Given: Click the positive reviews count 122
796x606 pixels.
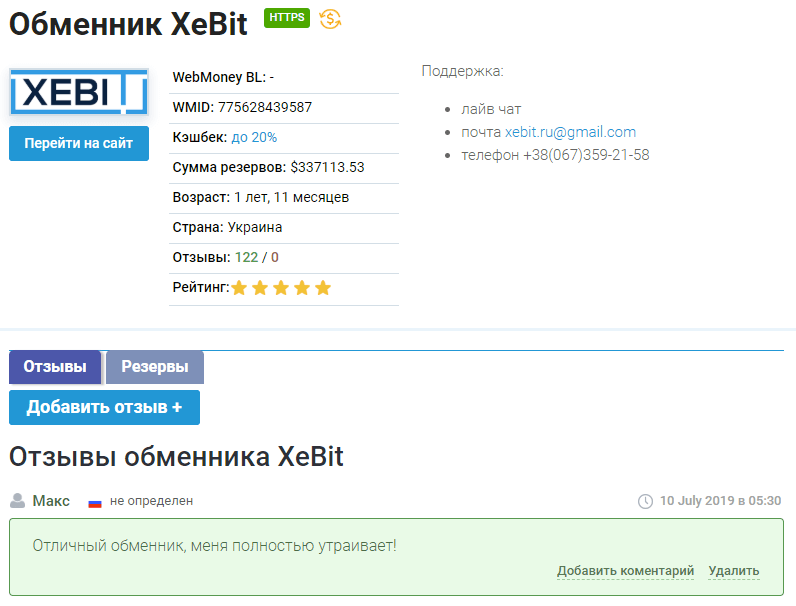Looking at the screenshot, I should click(x=246, y=257).
